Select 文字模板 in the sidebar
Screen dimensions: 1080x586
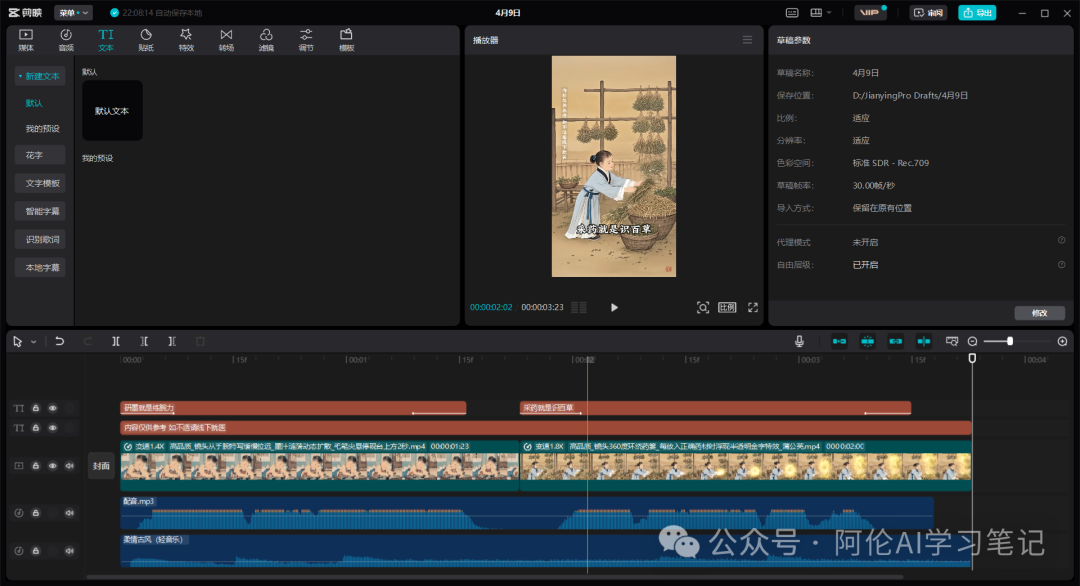(40, 183)
